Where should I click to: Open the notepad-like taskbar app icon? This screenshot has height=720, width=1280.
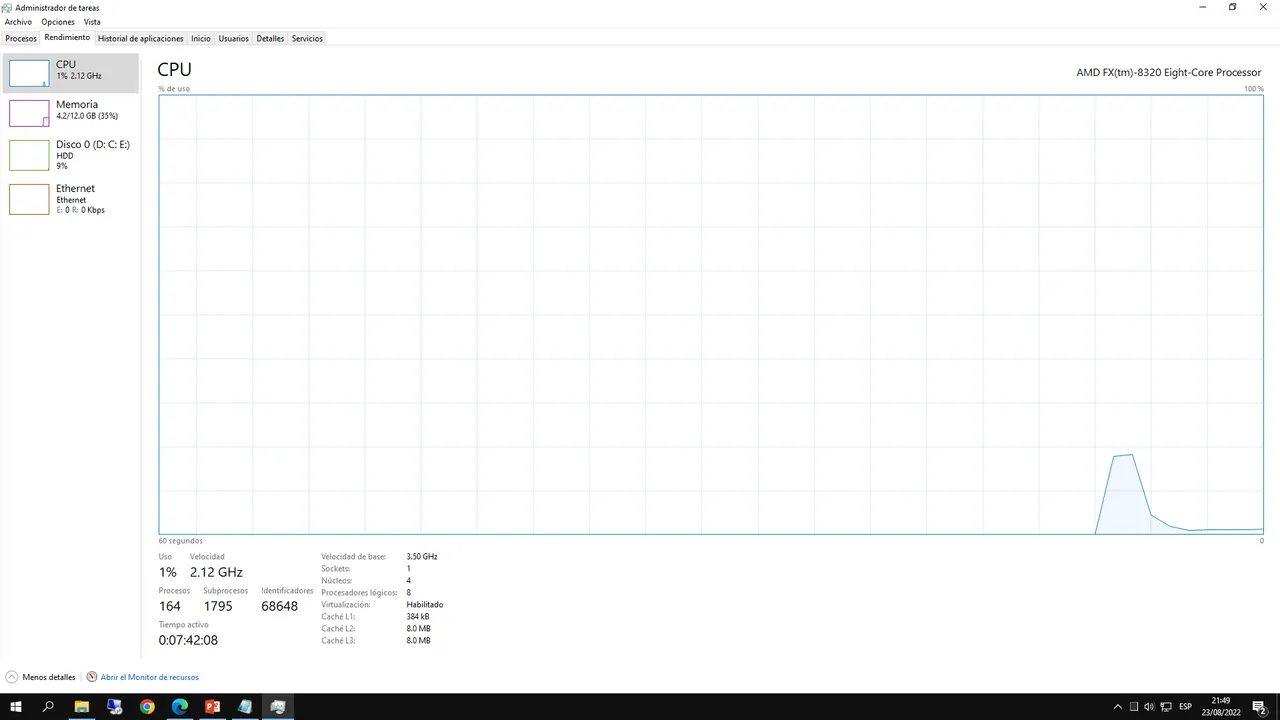tap(245, 707)
